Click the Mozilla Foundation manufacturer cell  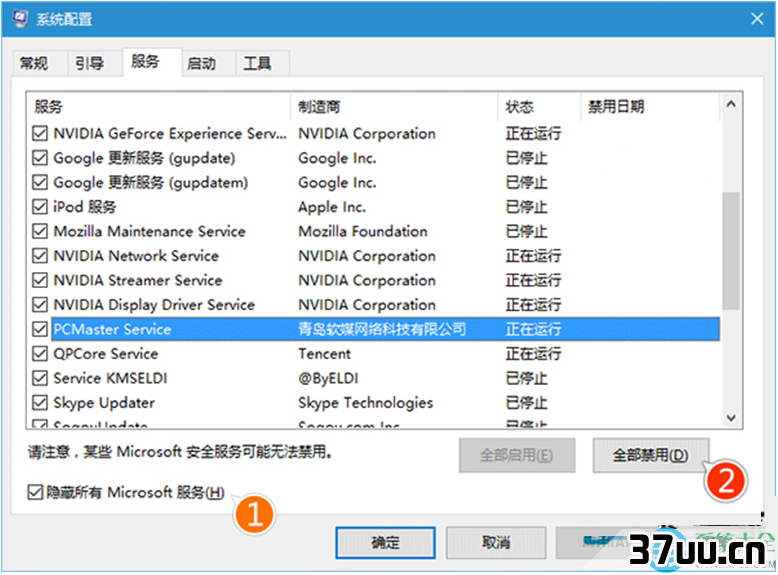pos(363,231)
